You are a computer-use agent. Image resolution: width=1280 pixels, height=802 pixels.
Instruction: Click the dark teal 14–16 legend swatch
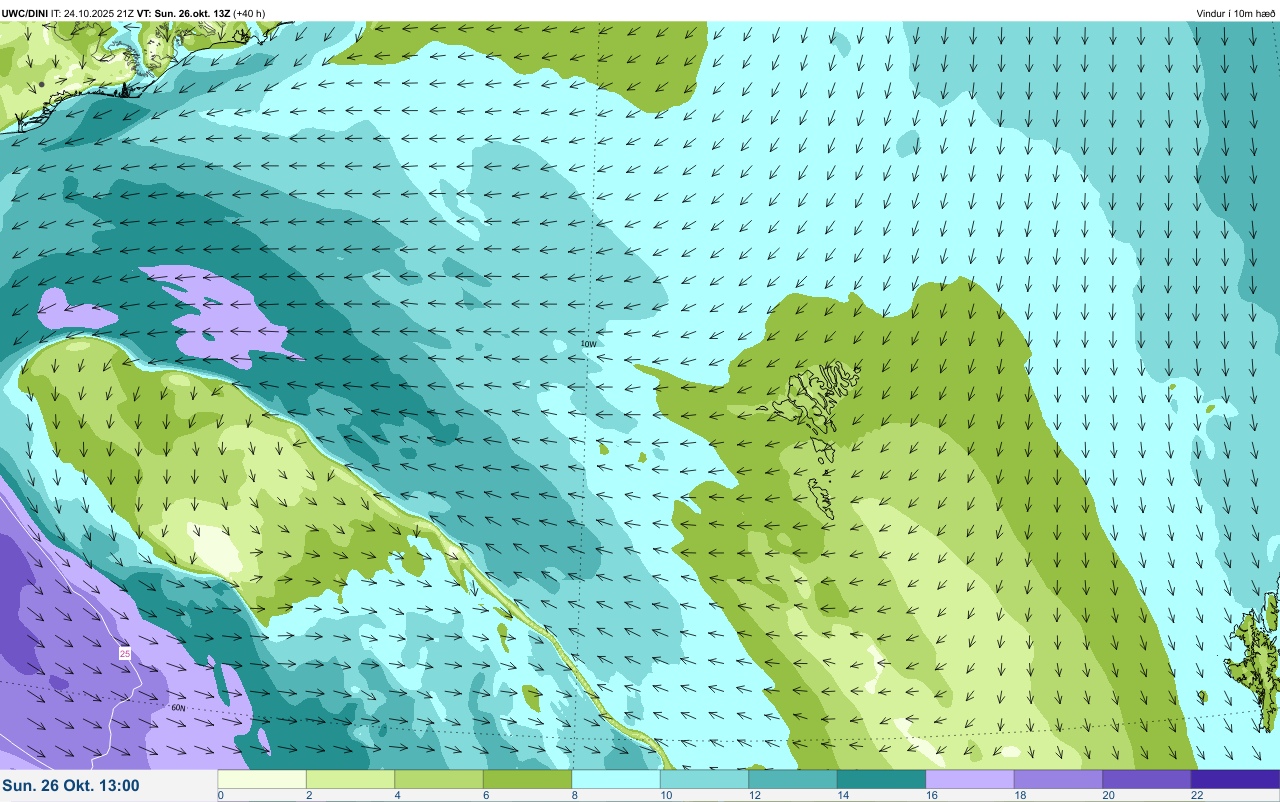point(881,779)
